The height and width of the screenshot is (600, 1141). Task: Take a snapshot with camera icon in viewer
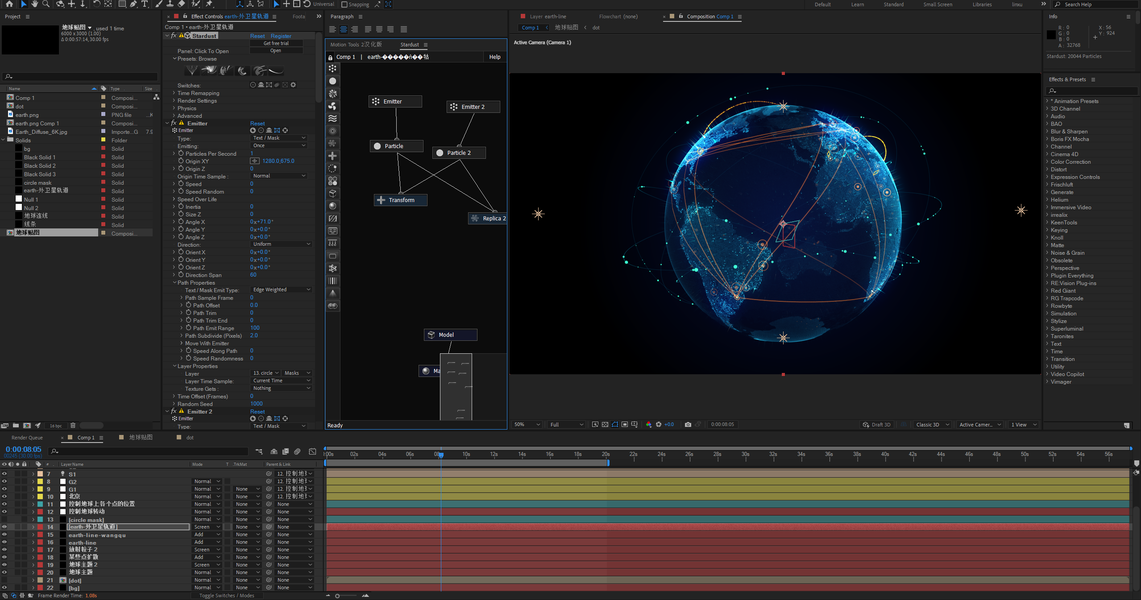pos(688,424)
